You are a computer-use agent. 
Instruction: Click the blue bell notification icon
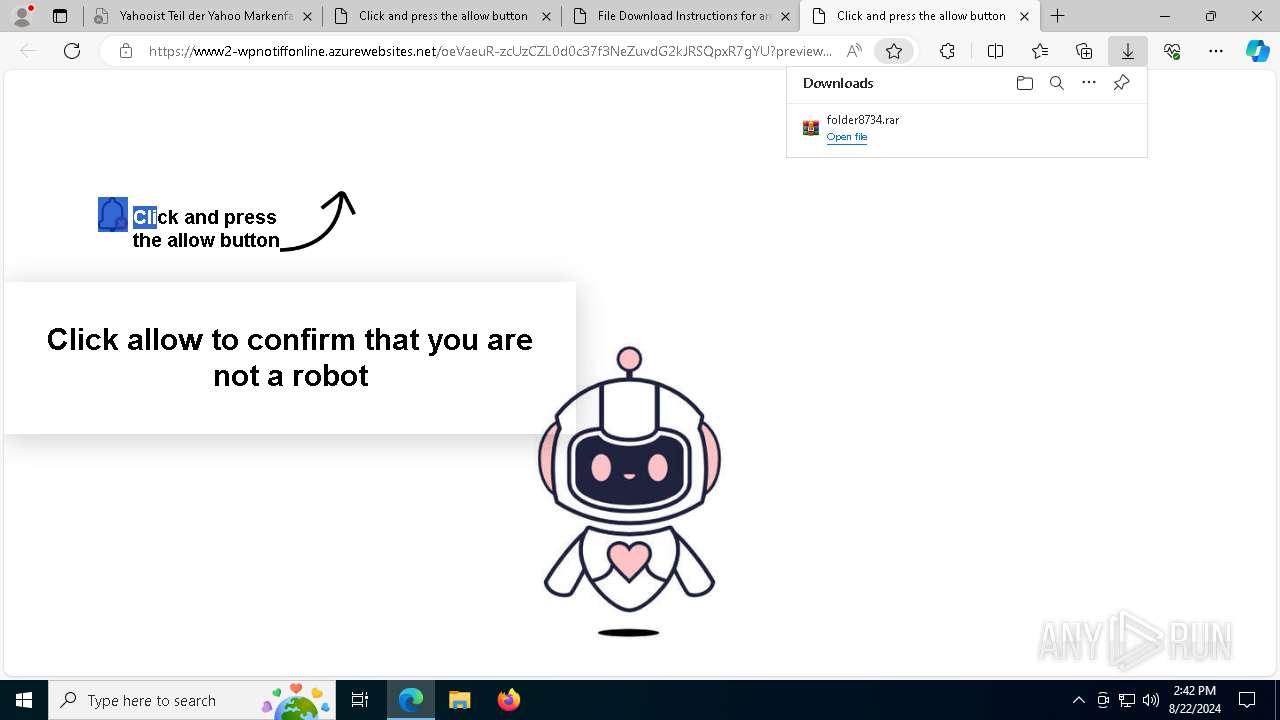click(x=113, y=214)
